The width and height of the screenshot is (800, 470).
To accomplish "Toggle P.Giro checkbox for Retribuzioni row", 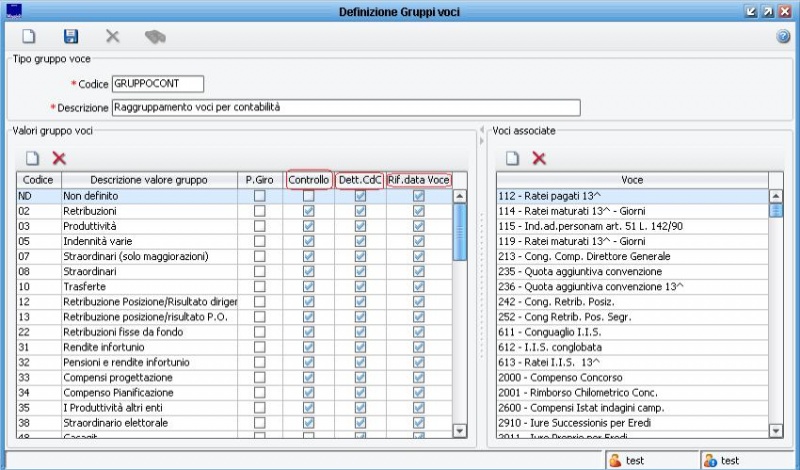I will [259, 212].
